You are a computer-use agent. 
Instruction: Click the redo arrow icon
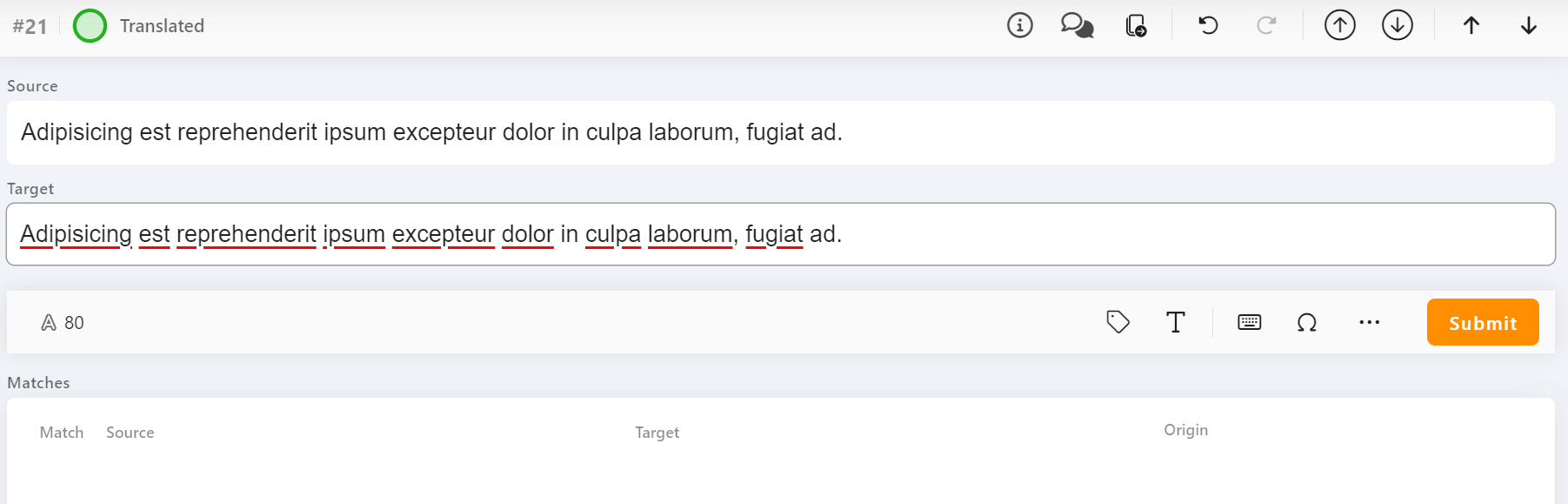1266,25
